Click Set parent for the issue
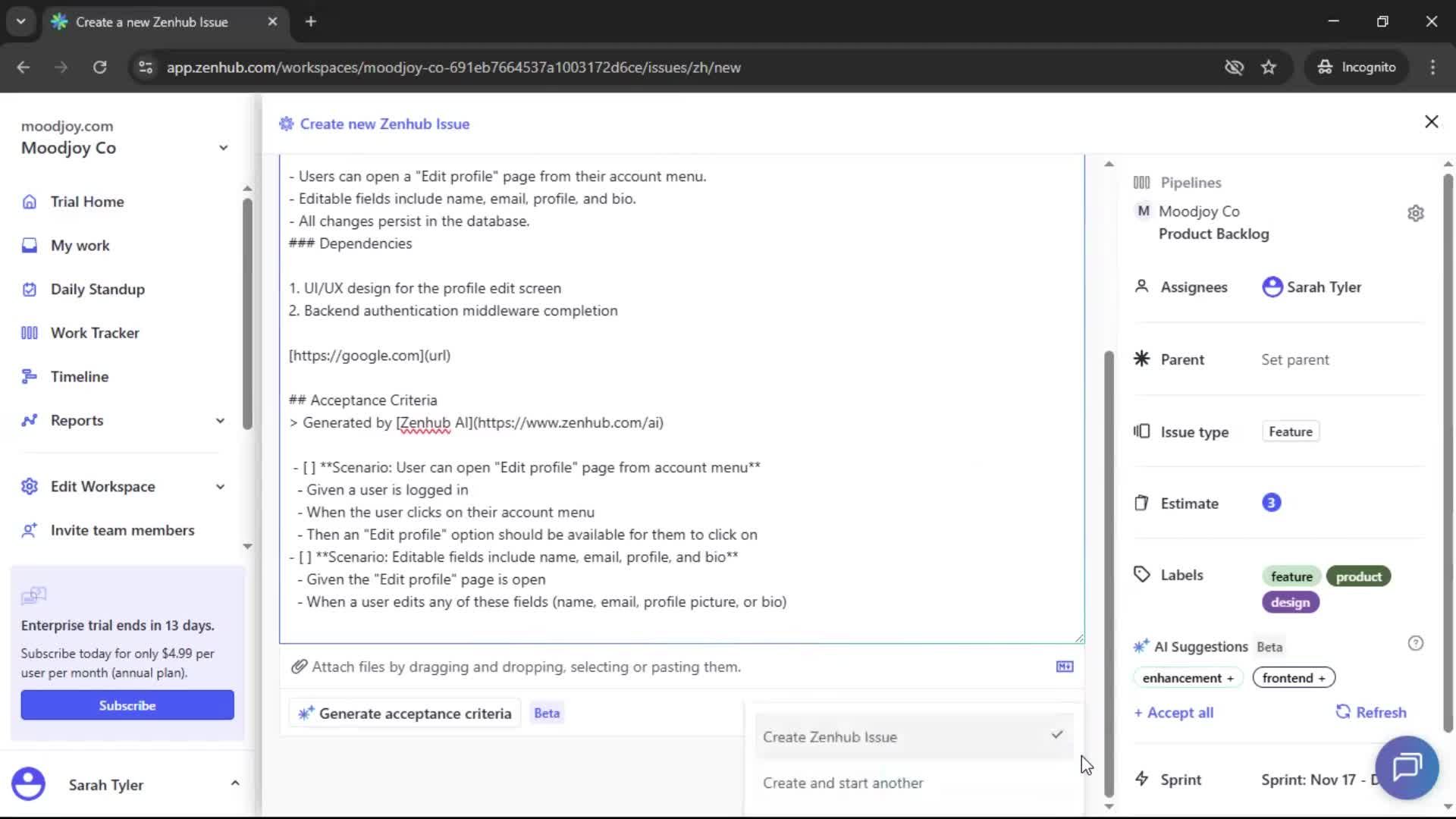This screenshot has height=819, width=1456. coord(1294,359)
